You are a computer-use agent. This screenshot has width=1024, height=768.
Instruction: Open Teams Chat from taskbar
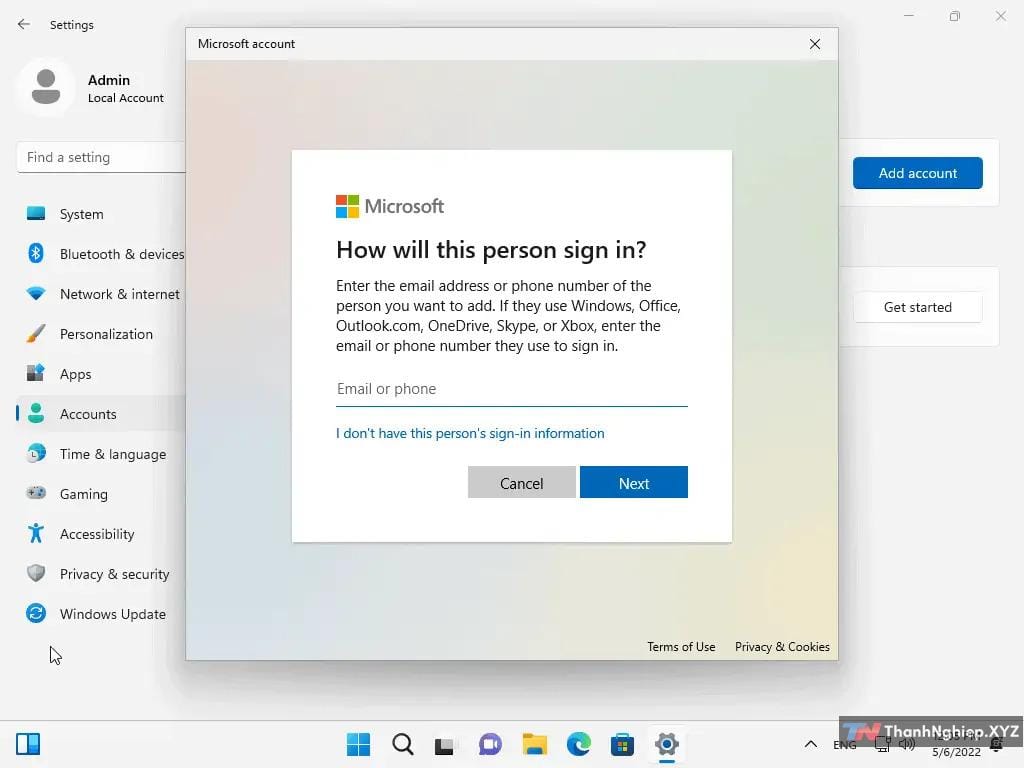(490, 744)
